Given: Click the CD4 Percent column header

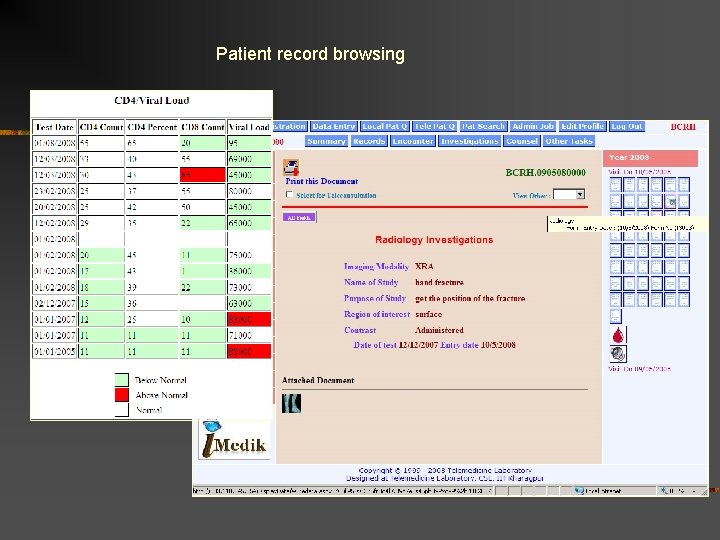Looking at the screenshot, I should tap(152, 127).
